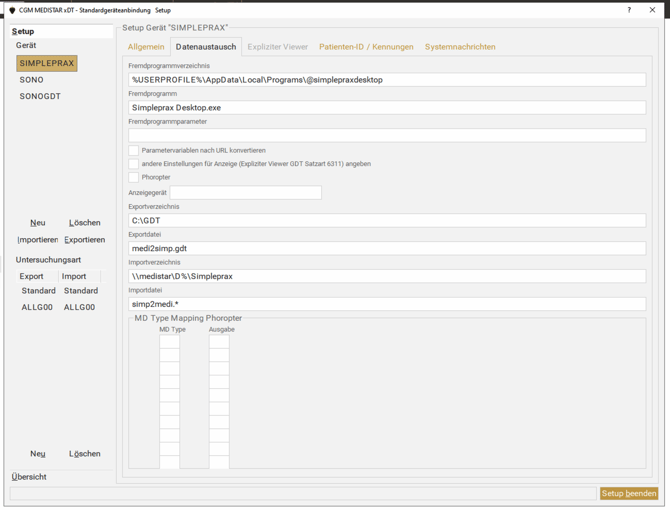Select SONOGDT device in list
The image size is (670, 510).
coord(40,97)
